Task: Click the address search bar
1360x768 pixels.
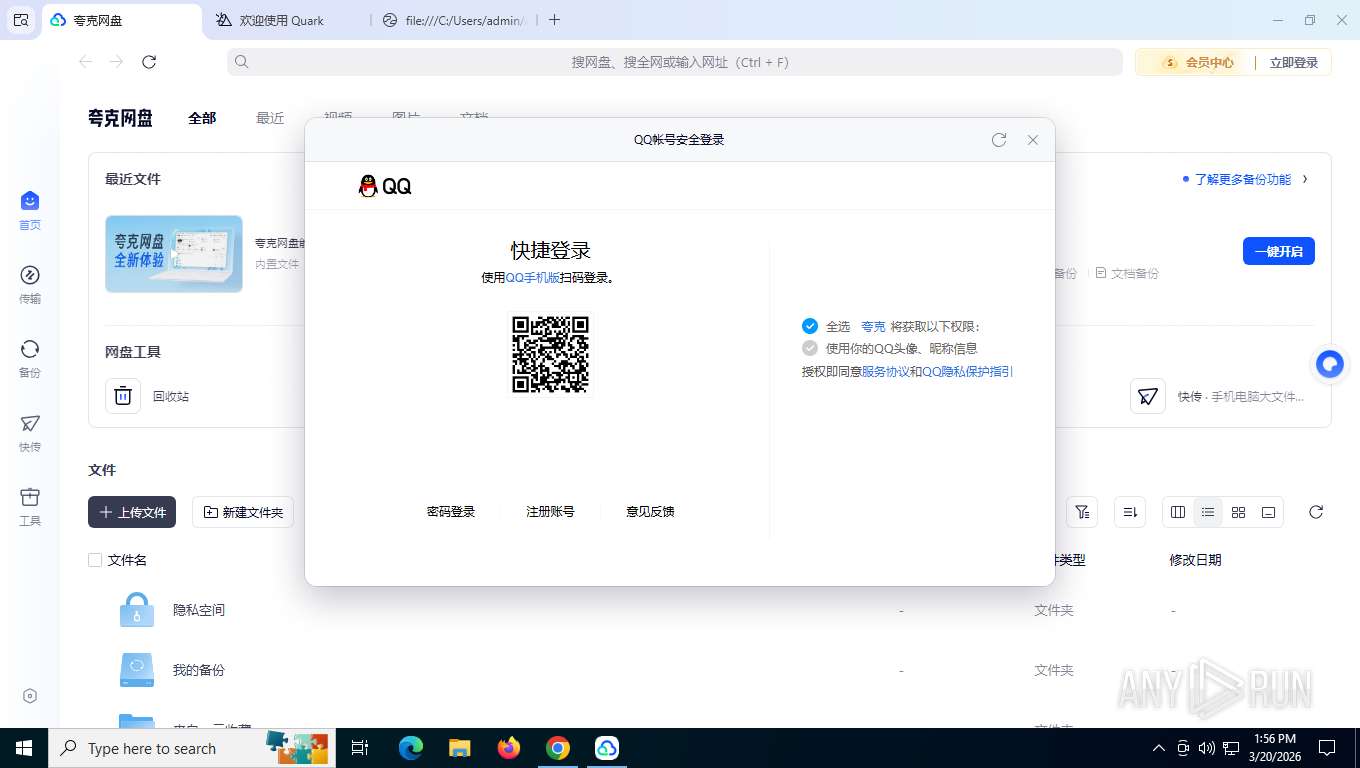Action: tap(675, 62)
